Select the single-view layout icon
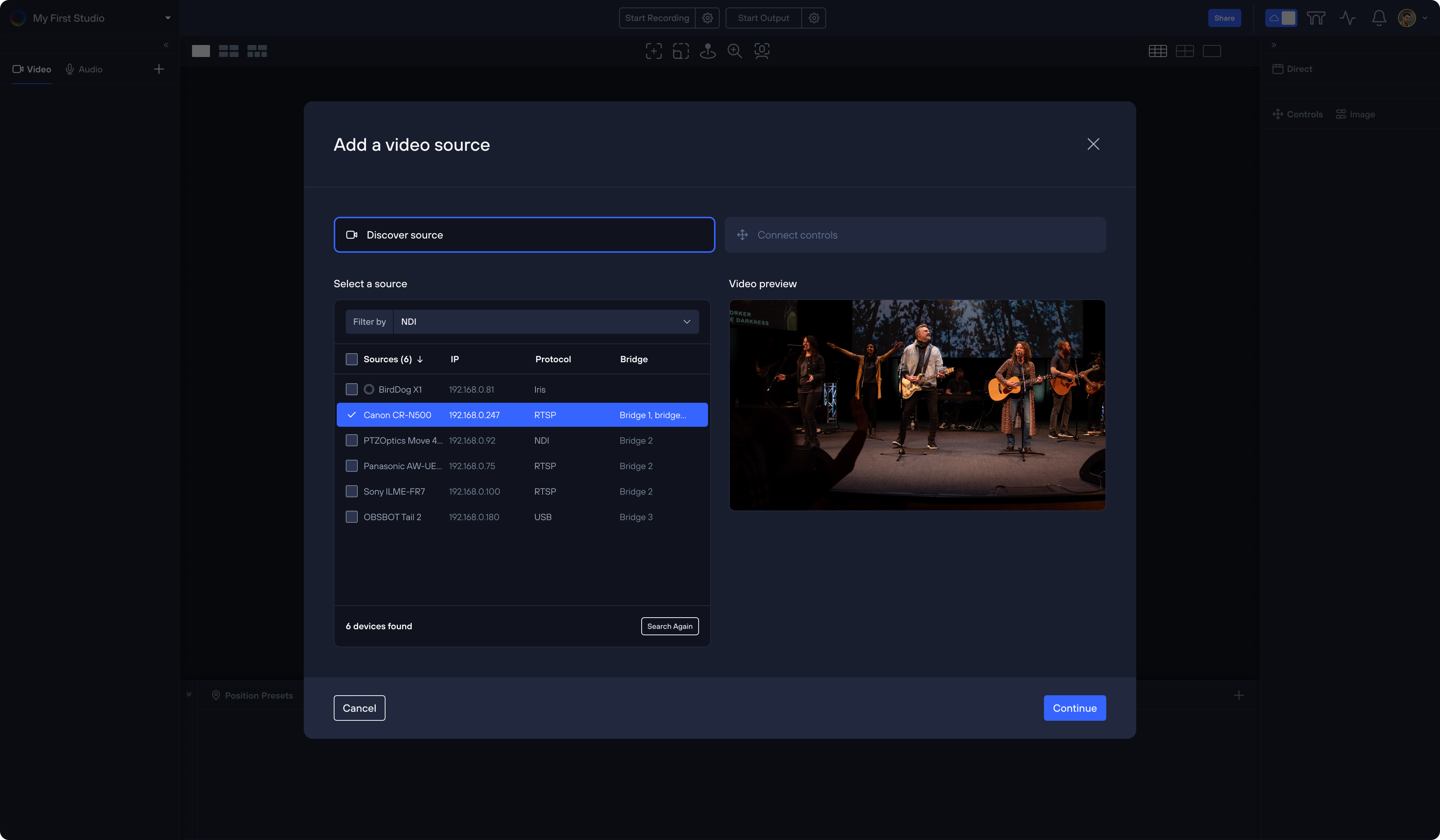 201,51
